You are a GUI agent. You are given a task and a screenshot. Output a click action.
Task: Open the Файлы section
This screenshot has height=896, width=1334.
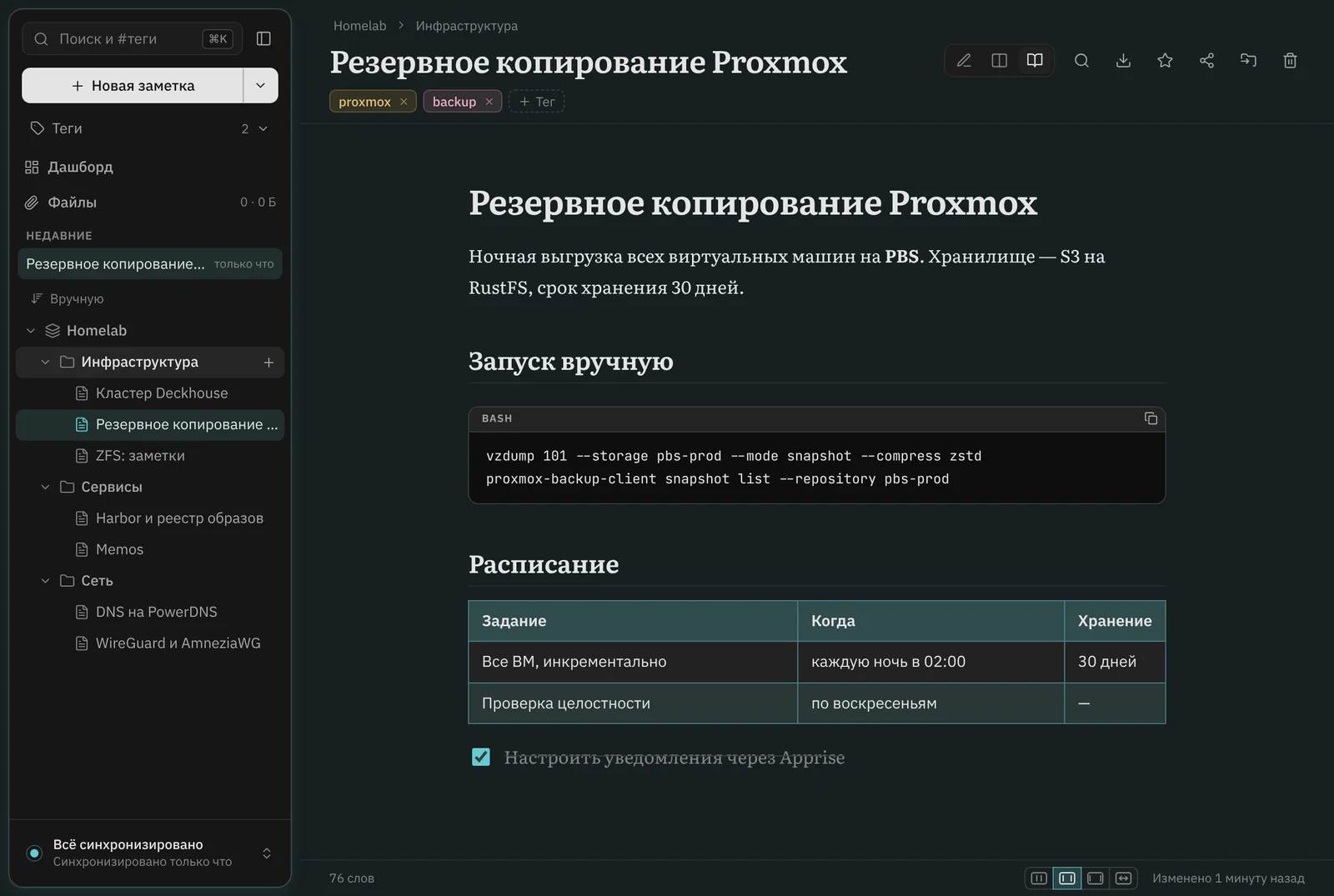(x=150, y=203)
